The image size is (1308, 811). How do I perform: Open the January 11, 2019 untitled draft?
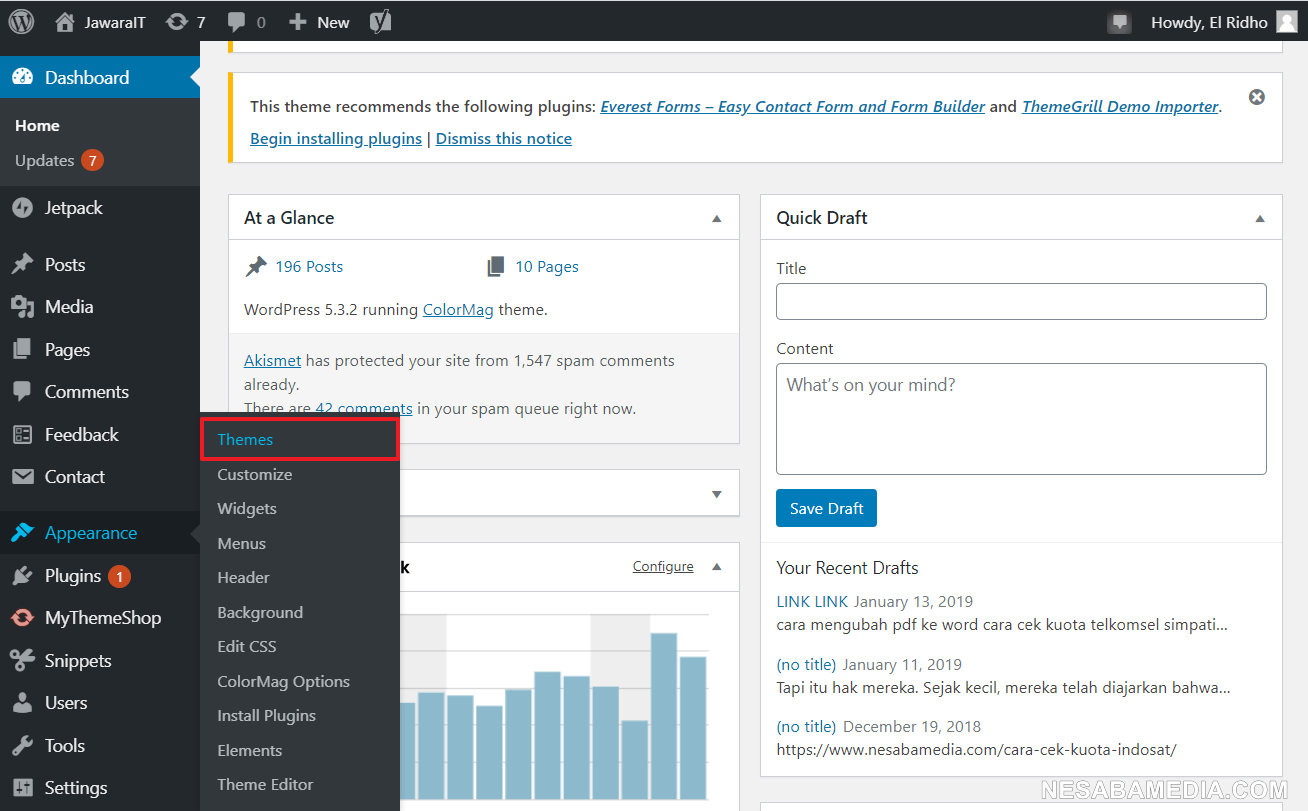click(806, 665)
